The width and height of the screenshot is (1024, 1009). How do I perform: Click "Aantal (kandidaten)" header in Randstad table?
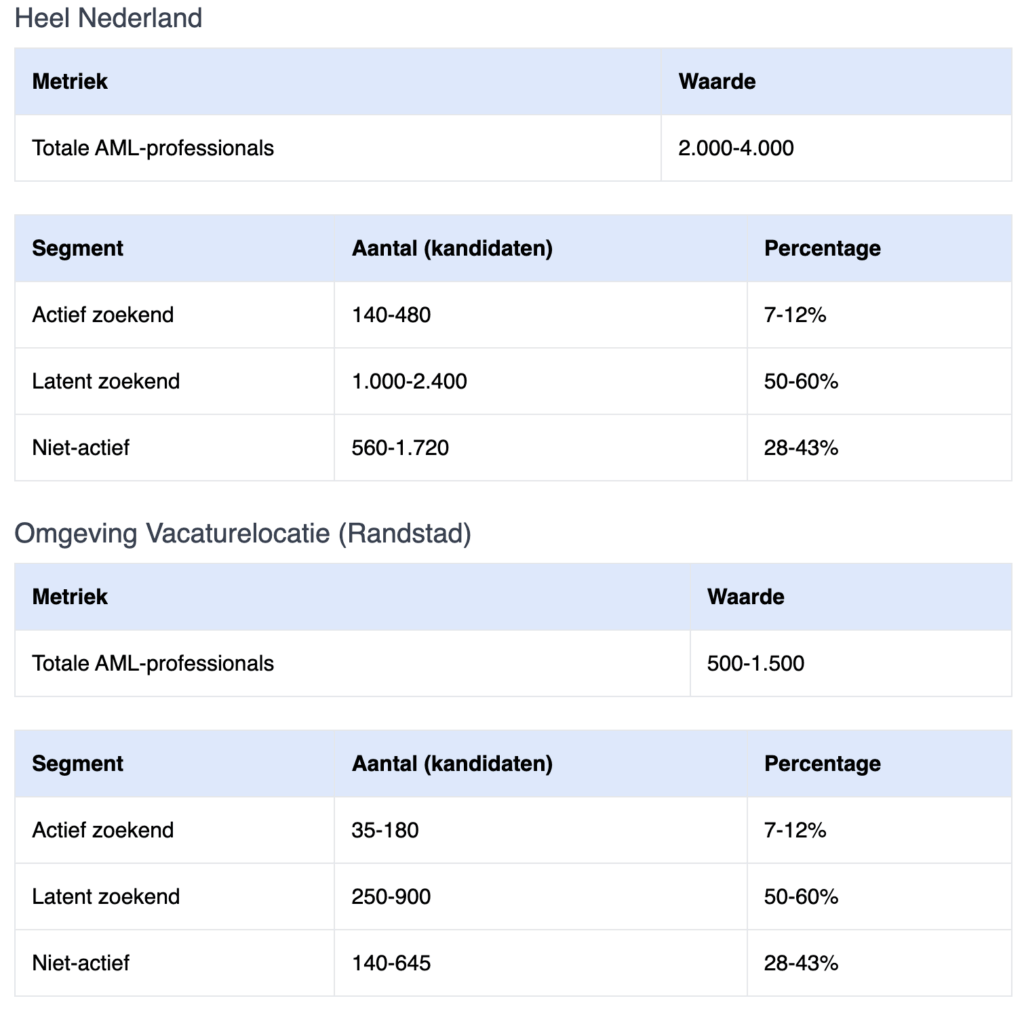452,764
